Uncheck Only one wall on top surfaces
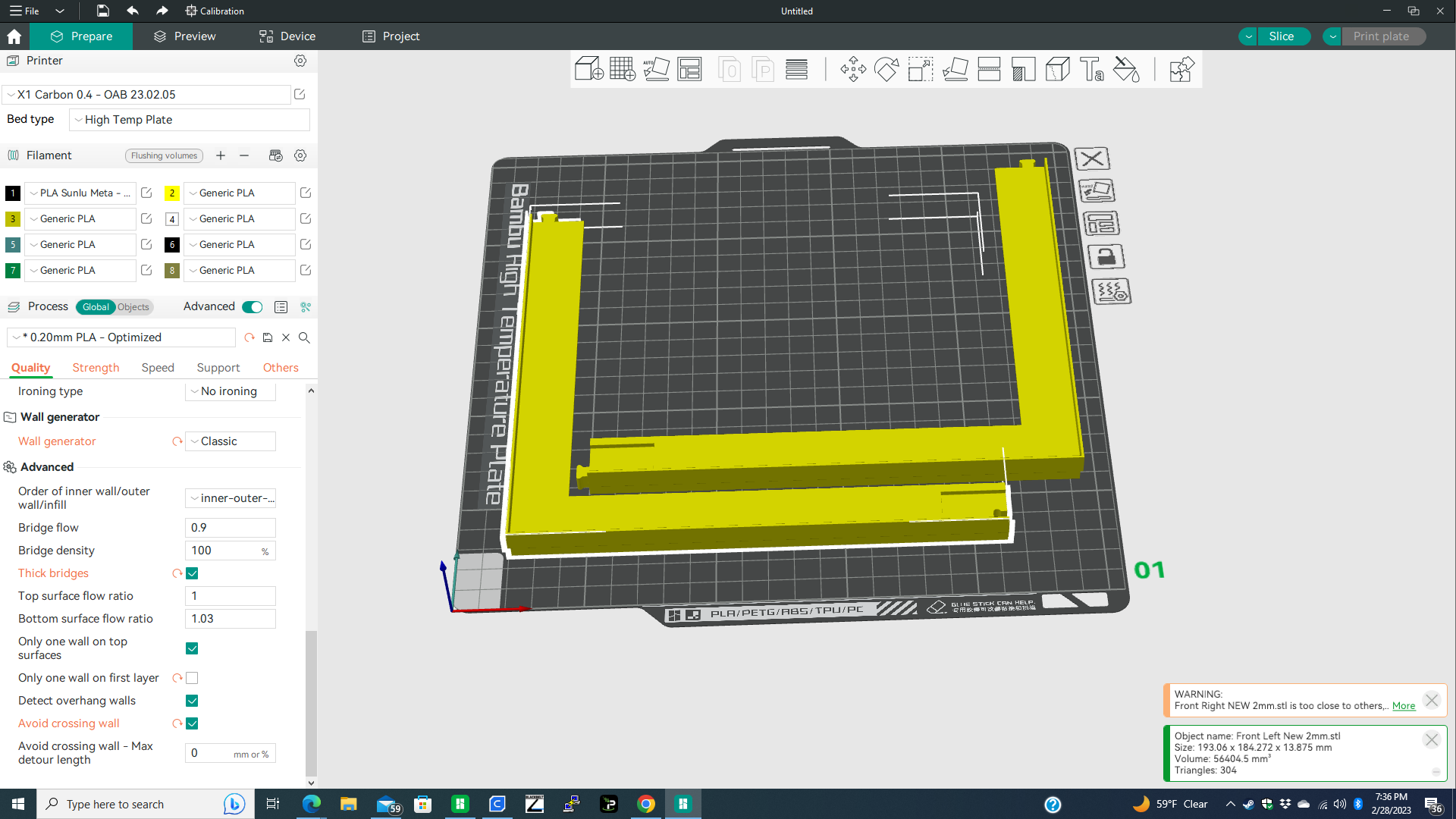 click(192, 648)
